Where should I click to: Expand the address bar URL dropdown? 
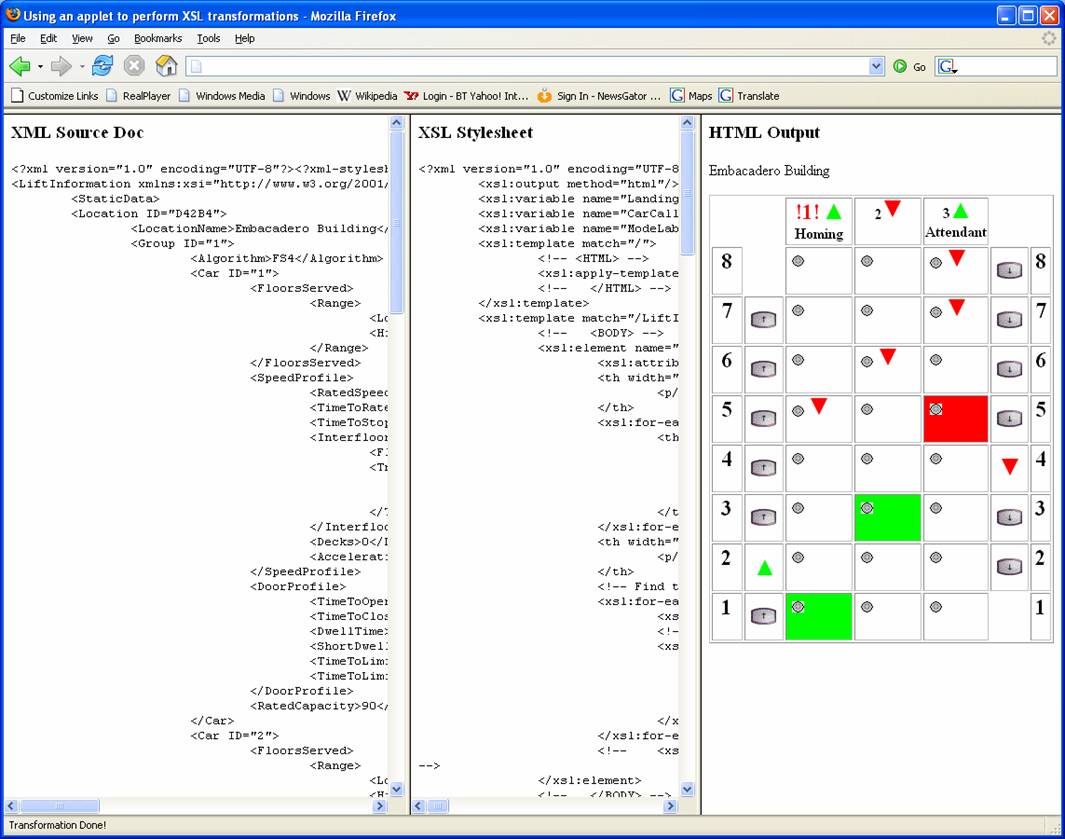[876, 66]
